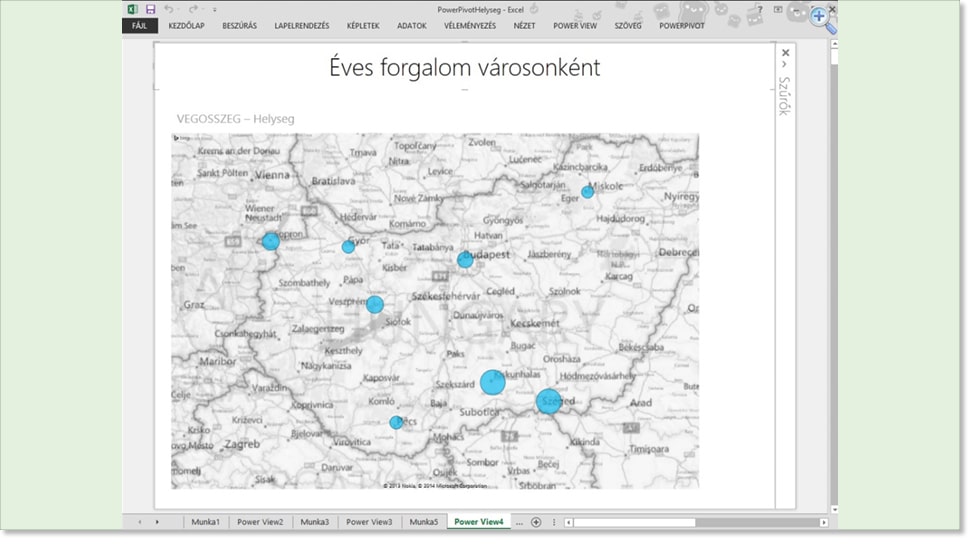The width and height of the screenshot is (980, 550).
Task: Click the Redo arrow icon
Action: coord(193,9)
